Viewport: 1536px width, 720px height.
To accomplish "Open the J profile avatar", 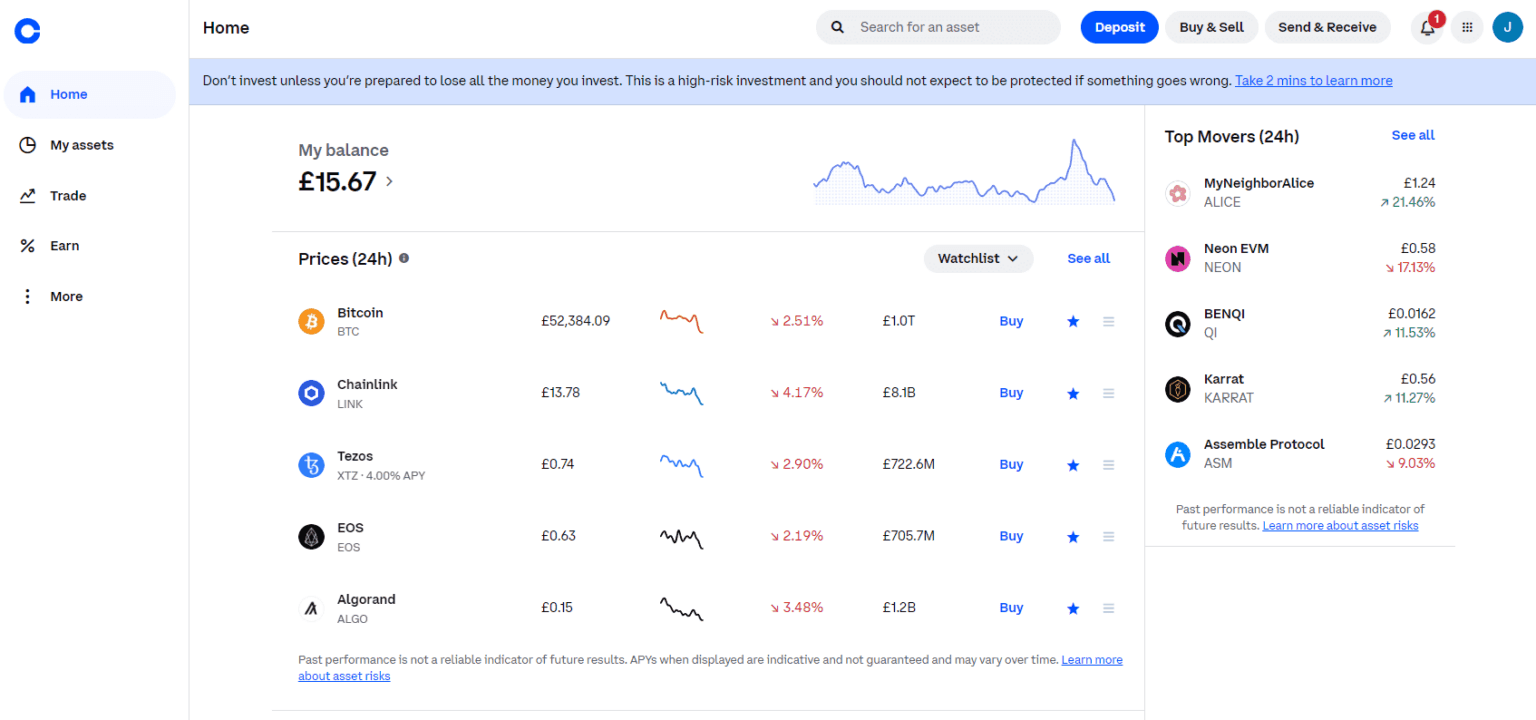I will pos(1507,28).
